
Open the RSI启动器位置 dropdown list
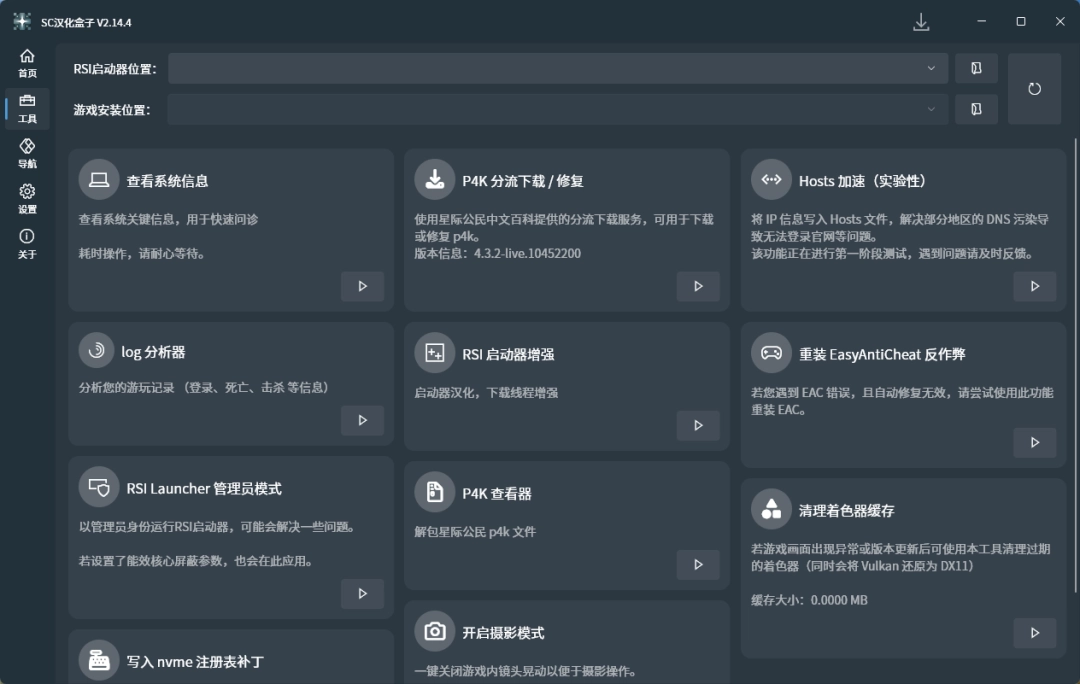931,68
